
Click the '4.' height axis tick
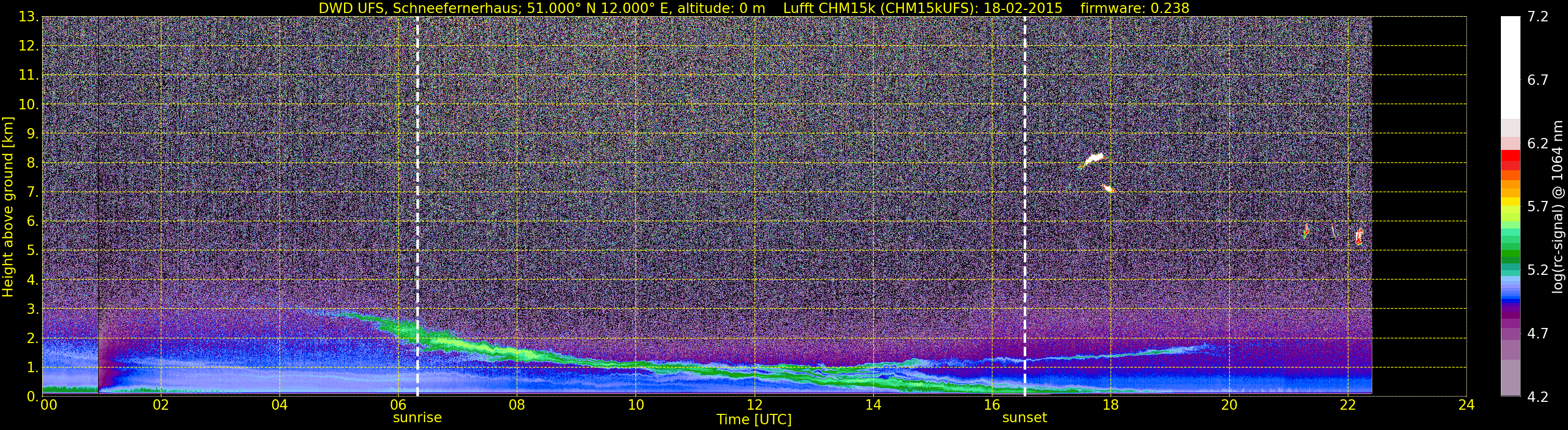32,280
